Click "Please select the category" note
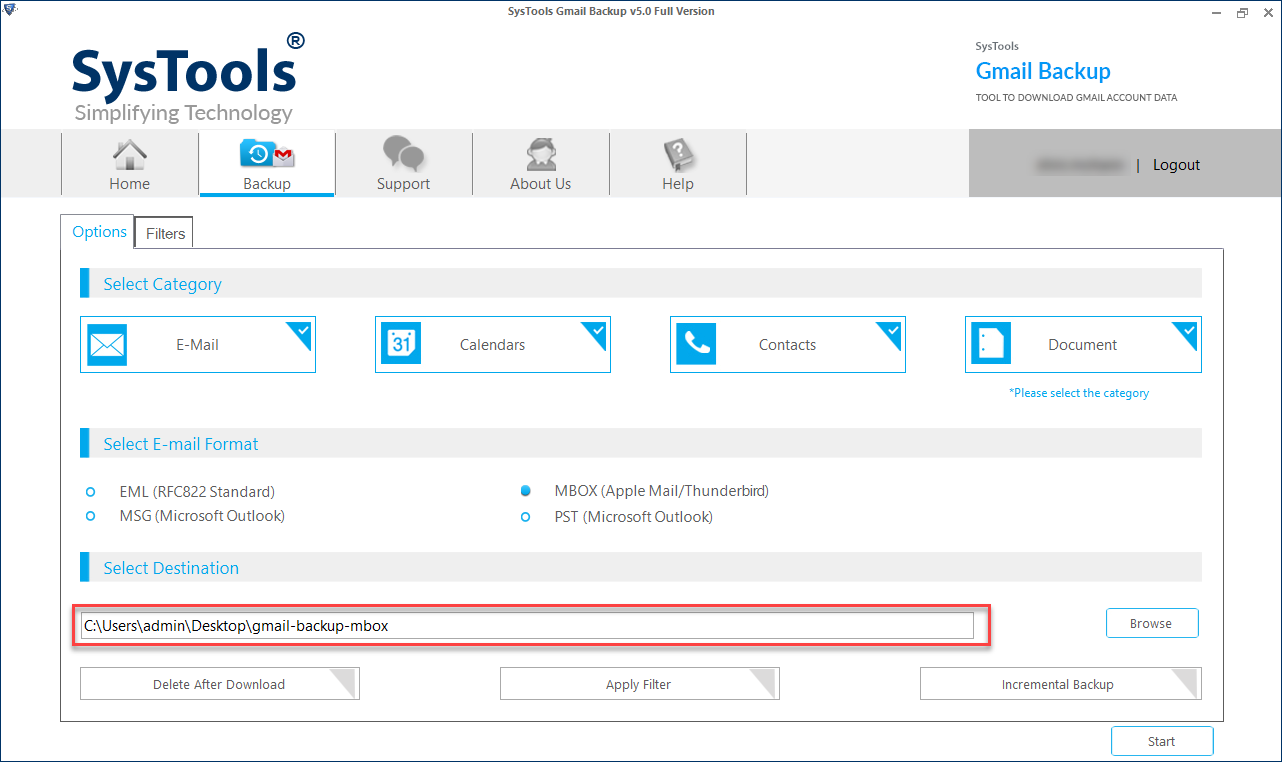Screen dimensions: 1282x762 1079,393
